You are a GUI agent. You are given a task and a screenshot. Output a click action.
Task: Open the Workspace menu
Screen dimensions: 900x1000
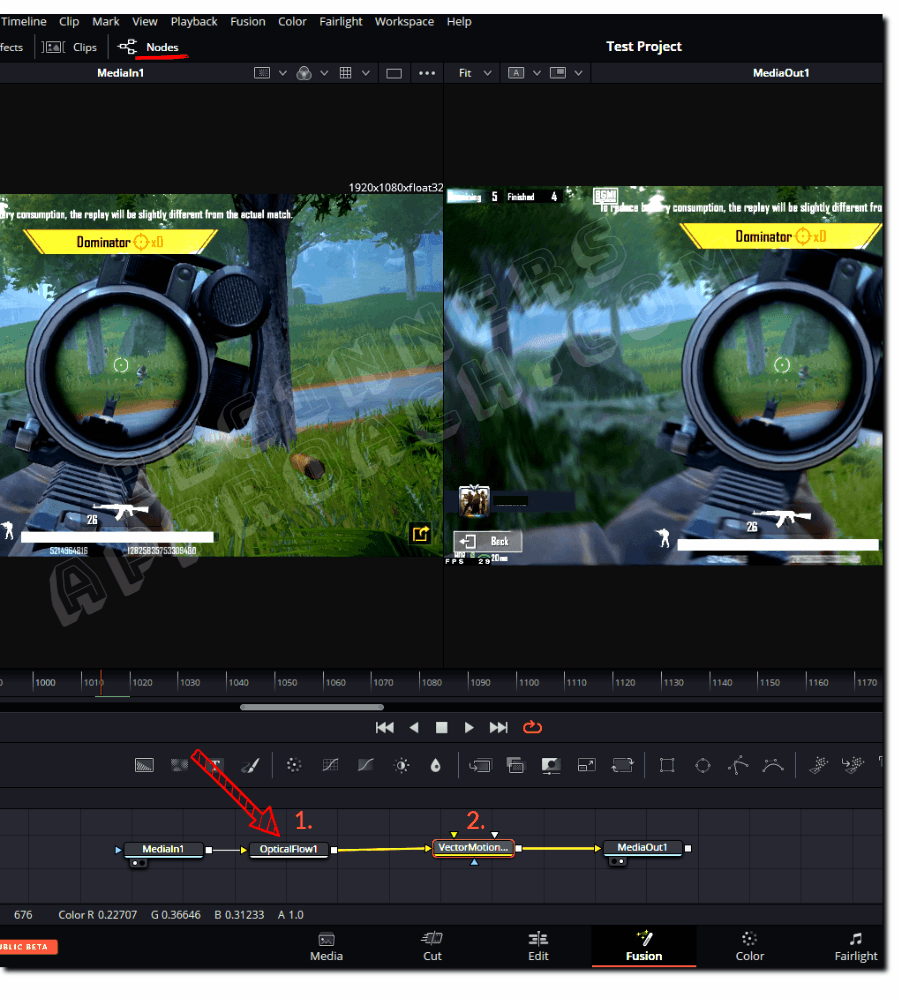(x=404, y=21)
